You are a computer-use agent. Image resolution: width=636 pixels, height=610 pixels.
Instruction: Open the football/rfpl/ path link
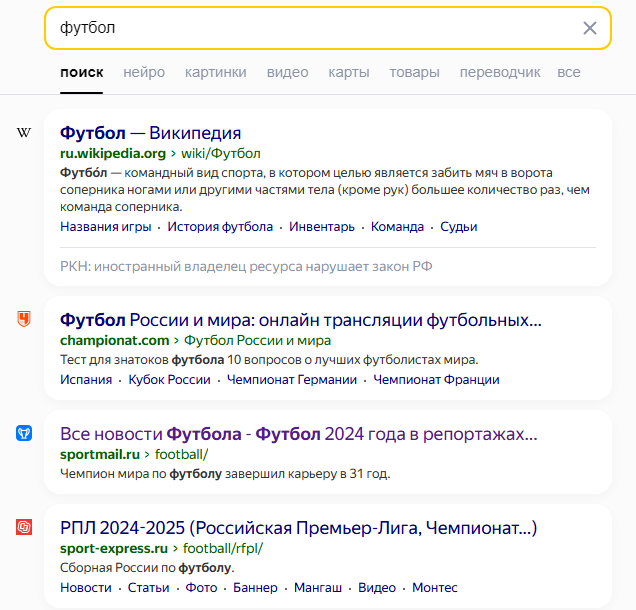point(223,548)
